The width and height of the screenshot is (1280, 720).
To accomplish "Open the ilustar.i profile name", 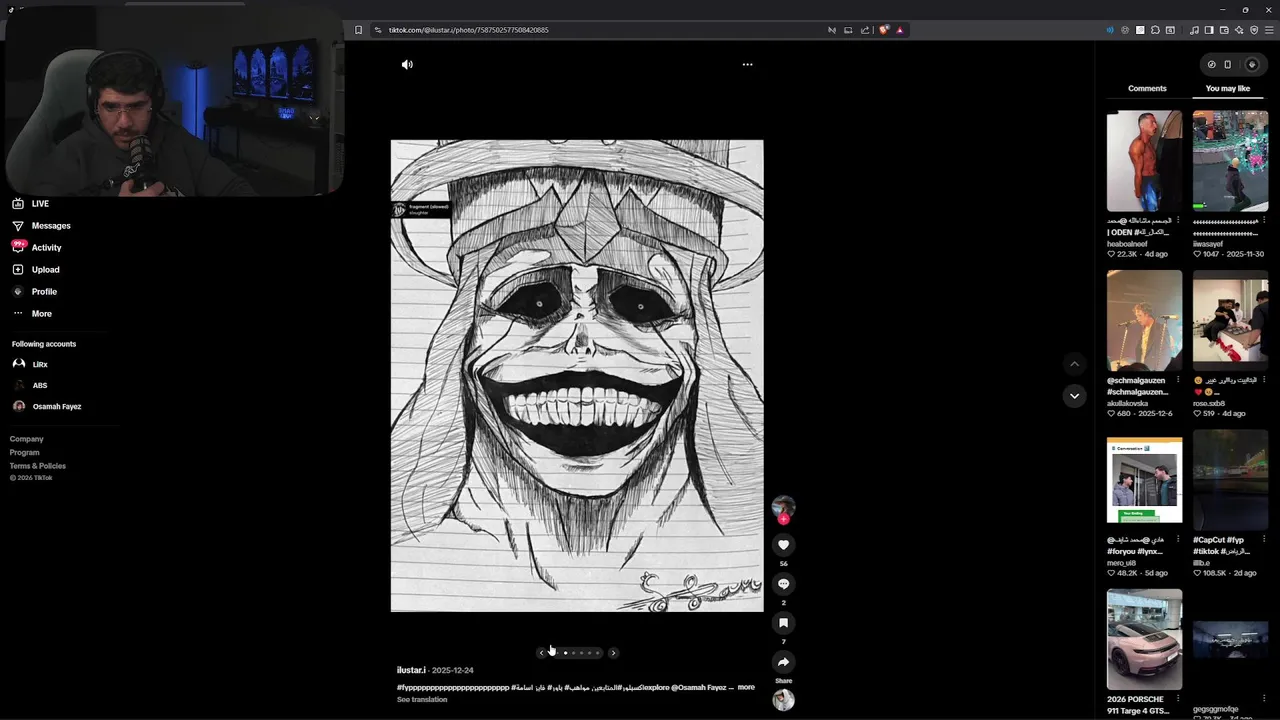I will [x=411, y=670].
